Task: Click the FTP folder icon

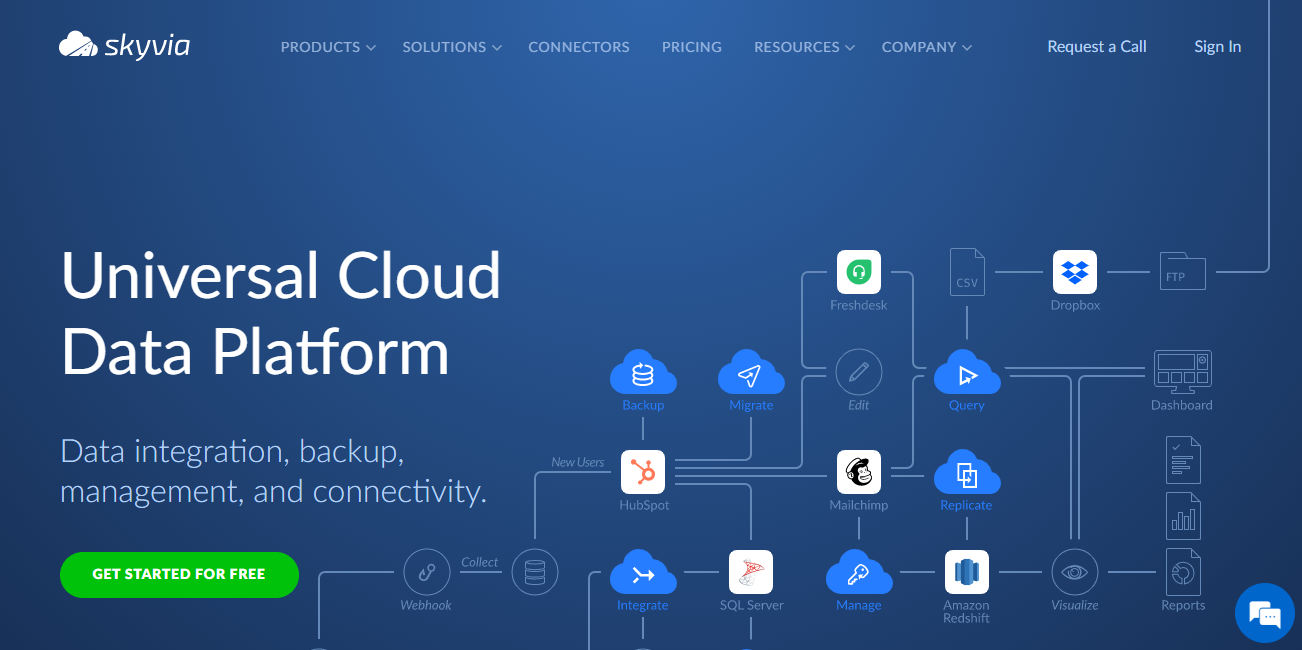Action: point(1182,271)
